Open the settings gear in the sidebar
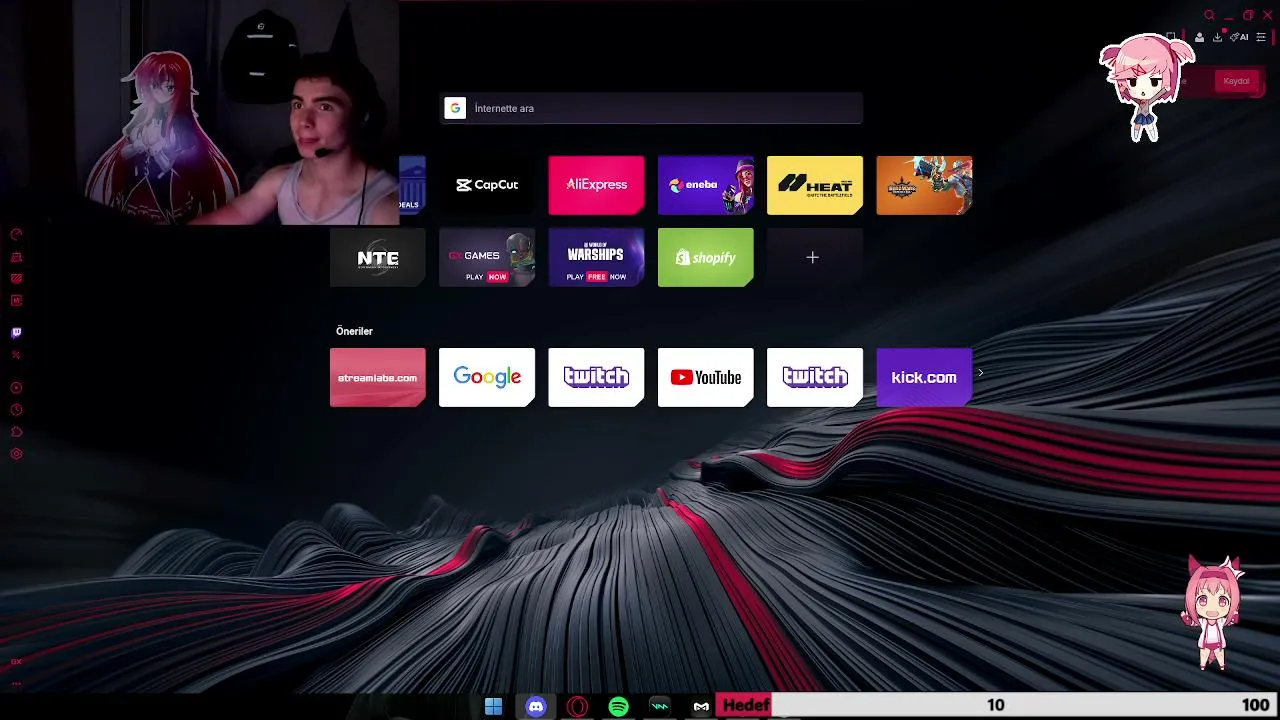 point(16,454)
